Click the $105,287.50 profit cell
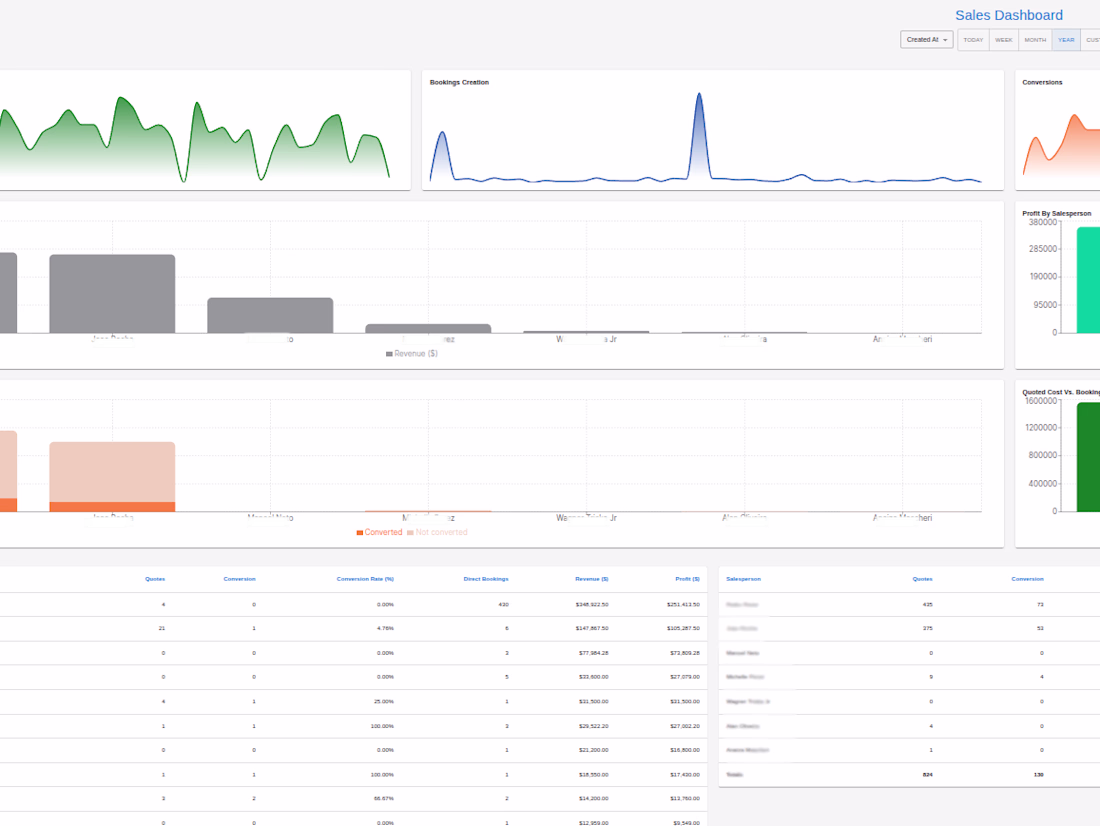1100x826 pixels. click(683, 628)
